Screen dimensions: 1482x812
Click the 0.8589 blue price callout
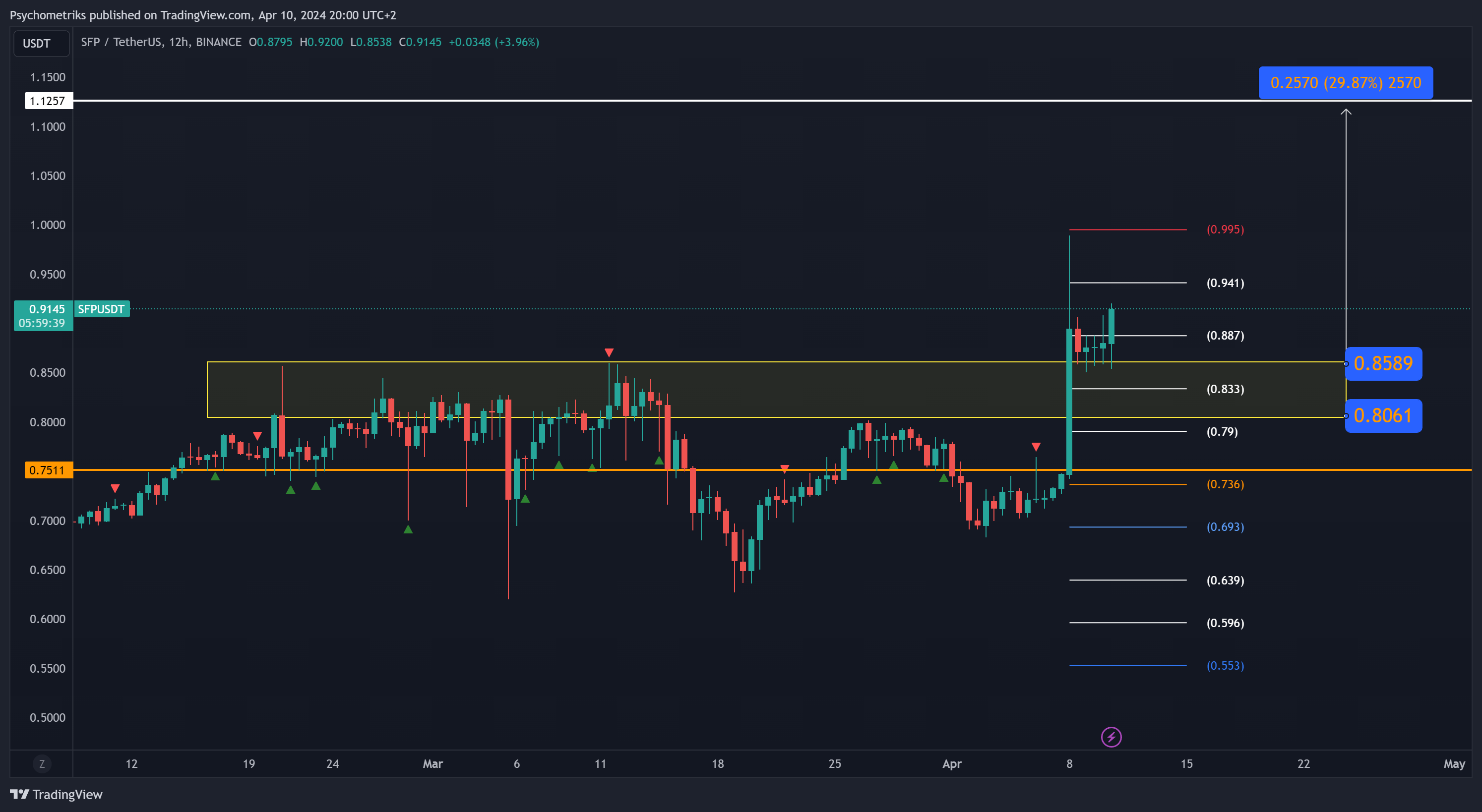click(x=1383, y=363)
